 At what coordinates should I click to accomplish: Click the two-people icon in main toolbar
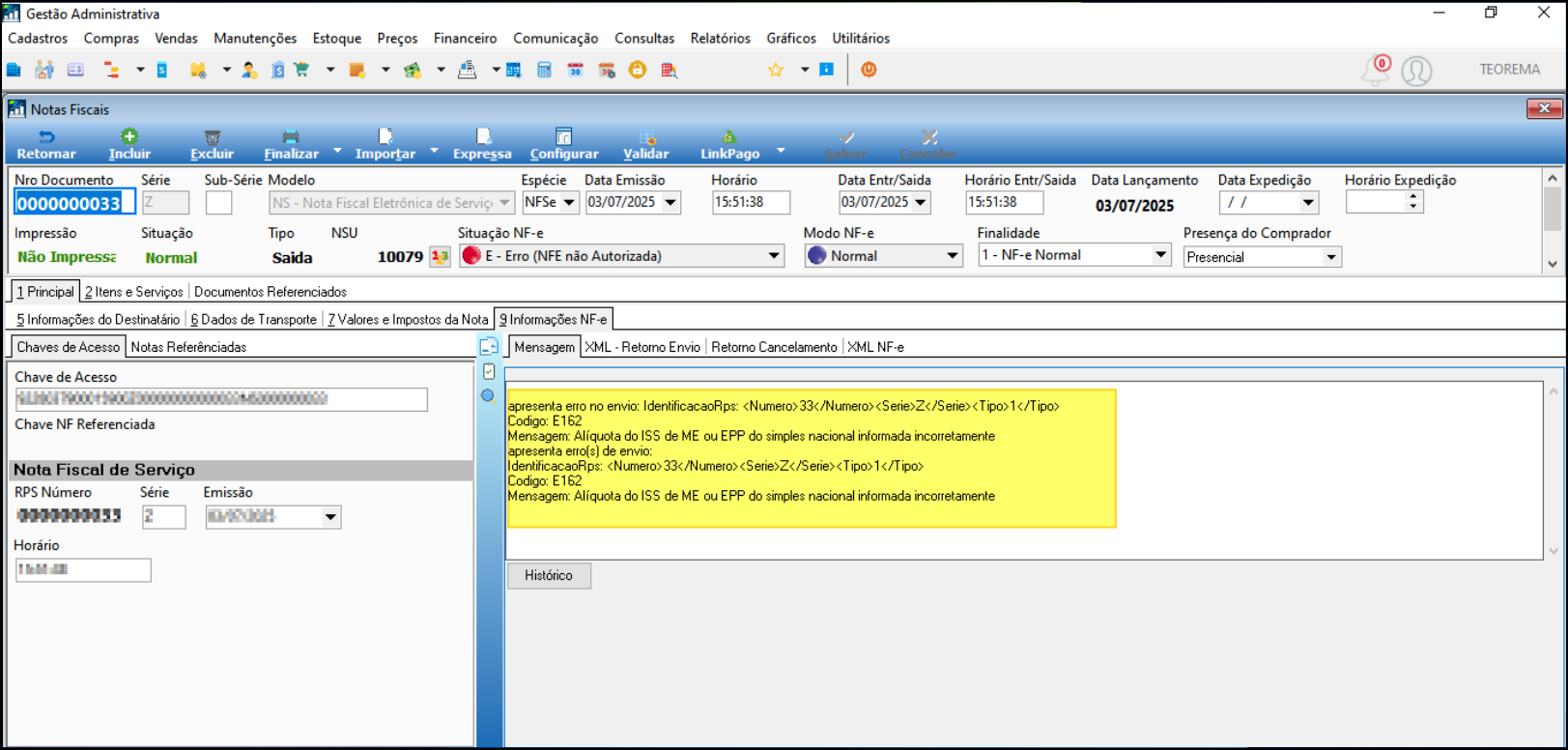coord(44,70)
